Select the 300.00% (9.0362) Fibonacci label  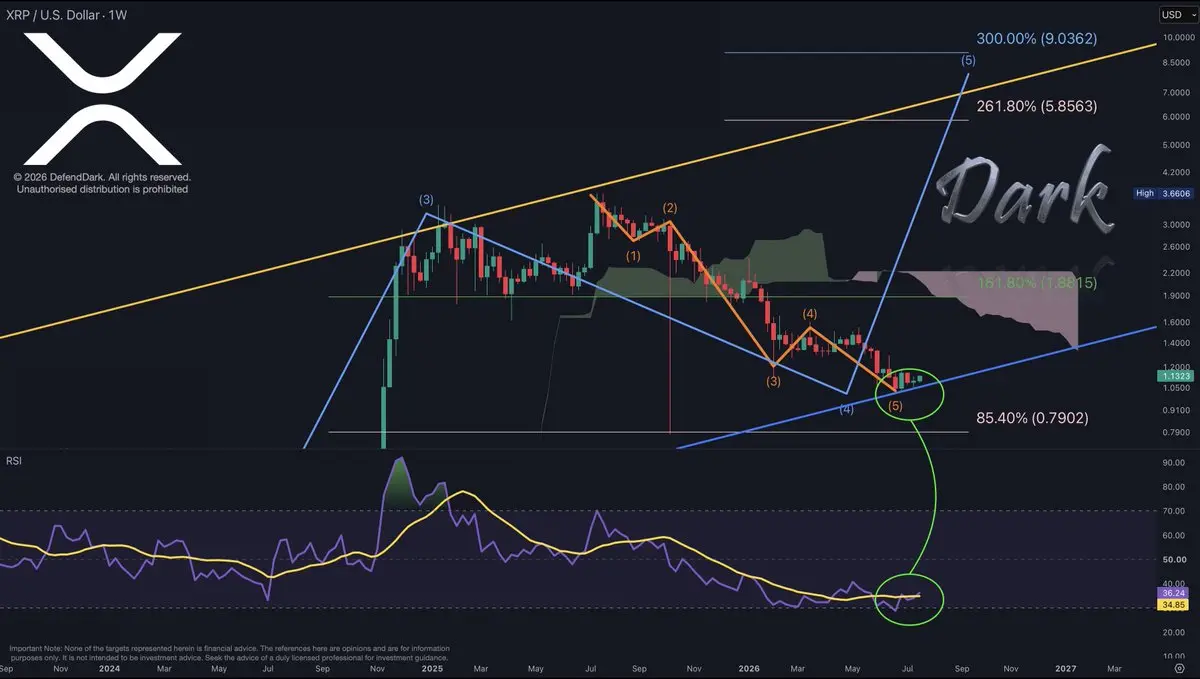(1036, 39)
